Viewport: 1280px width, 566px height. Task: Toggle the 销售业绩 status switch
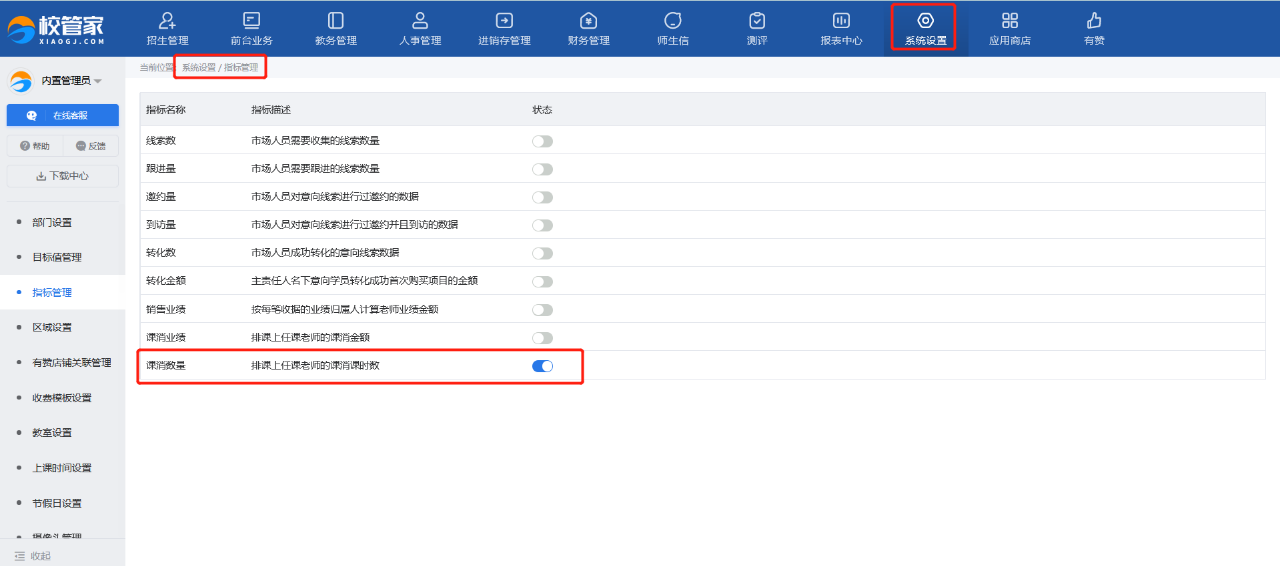pos(542,310)
